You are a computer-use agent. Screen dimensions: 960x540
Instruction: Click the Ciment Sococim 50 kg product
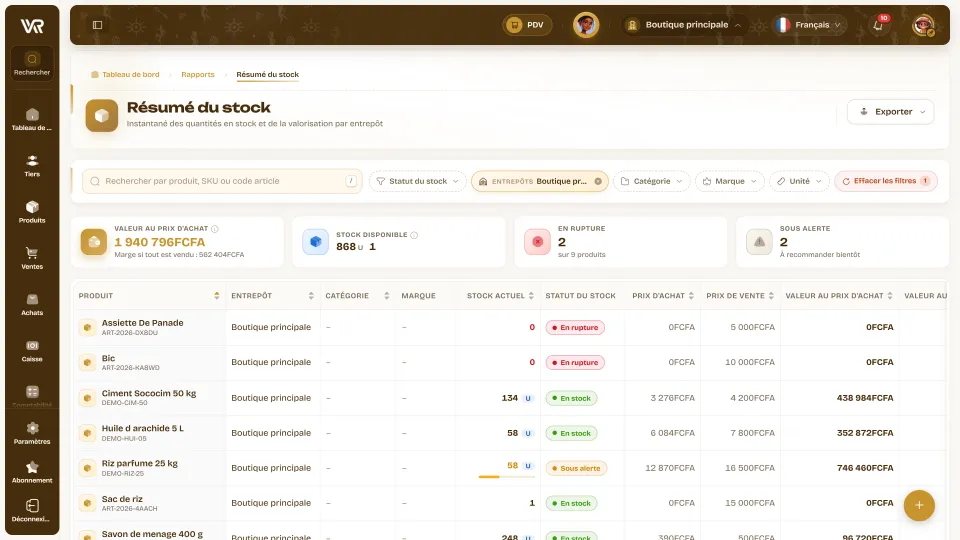point(149,393)
